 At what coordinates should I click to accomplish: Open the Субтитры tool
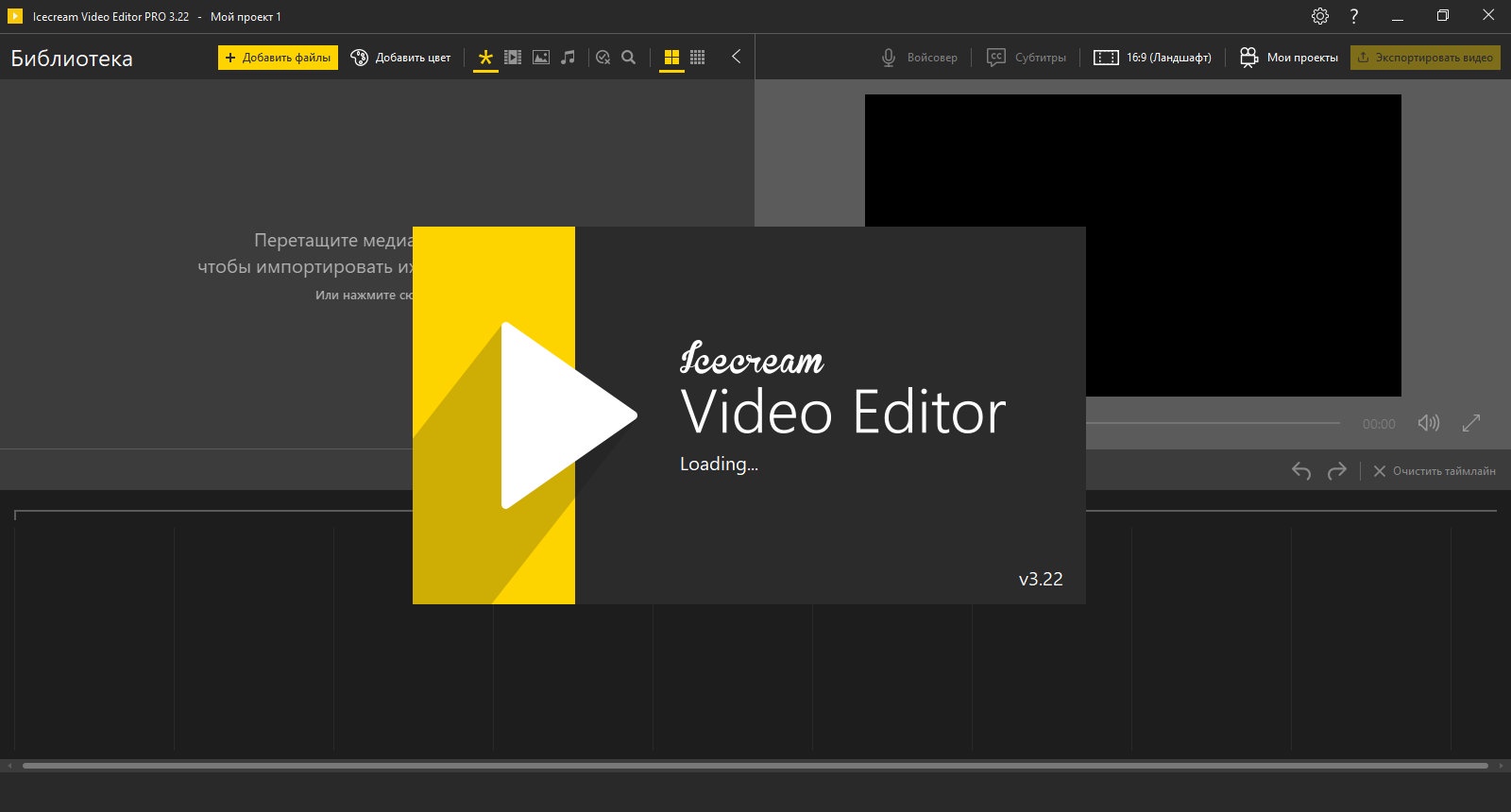point(1027,58)
